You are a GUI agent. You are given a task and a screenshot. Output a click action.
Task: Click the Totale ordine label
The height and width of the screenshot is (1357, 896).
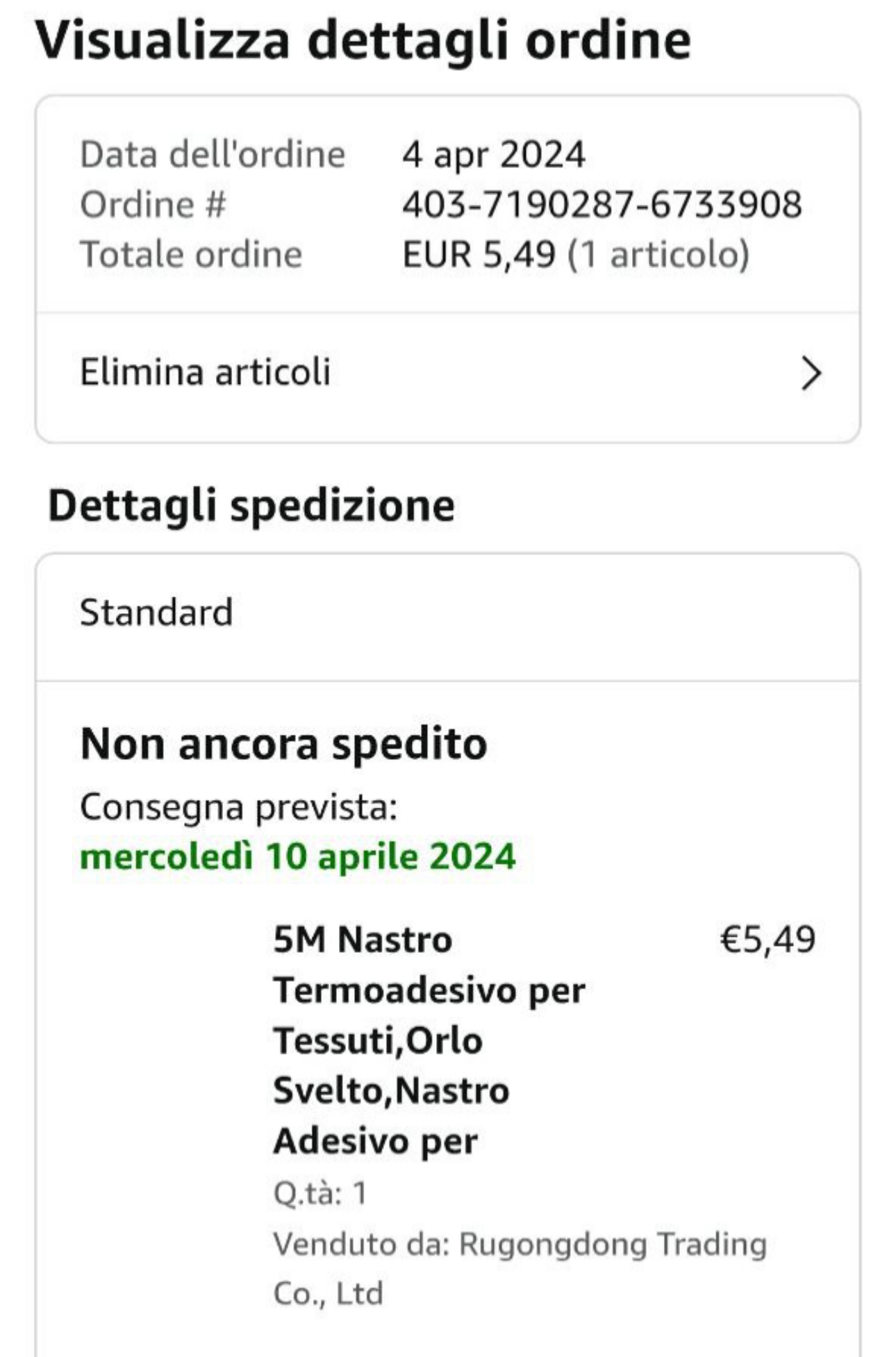[191, 254]
